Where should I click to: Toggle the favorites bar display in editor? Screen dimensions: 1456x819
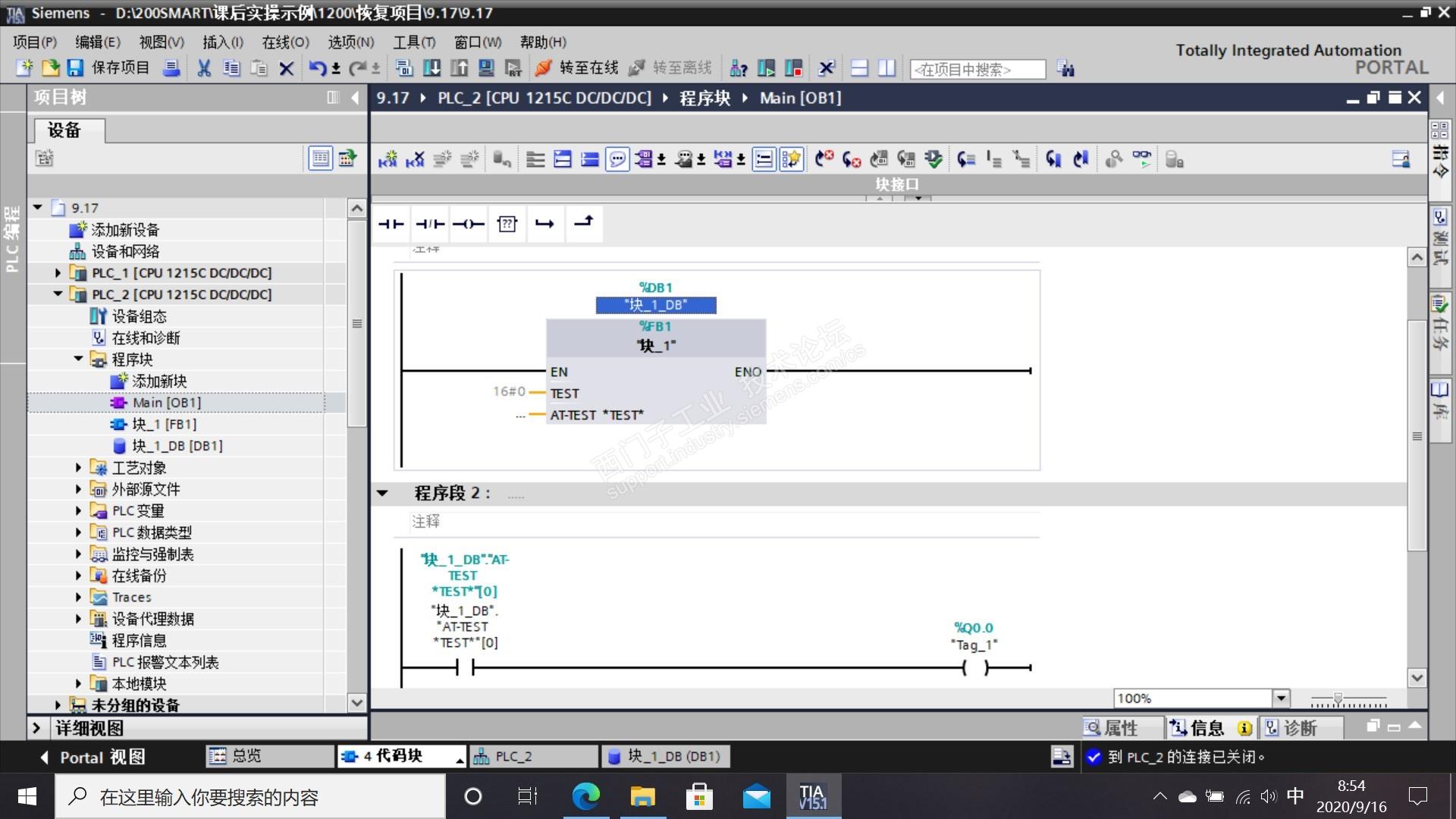click(x=791, y=159)
